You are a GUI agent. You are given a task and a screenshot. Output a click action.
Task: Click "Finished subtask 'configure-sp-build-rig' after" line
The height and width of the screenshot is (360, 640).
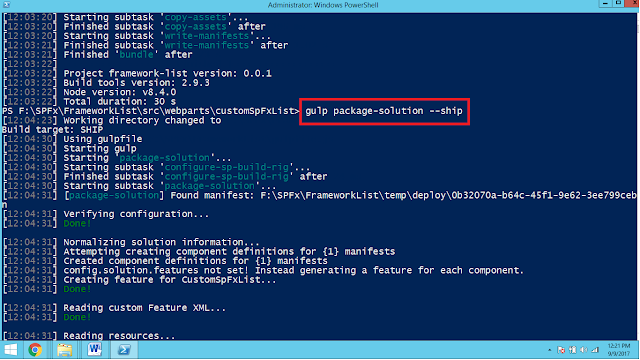coord(195,177)
